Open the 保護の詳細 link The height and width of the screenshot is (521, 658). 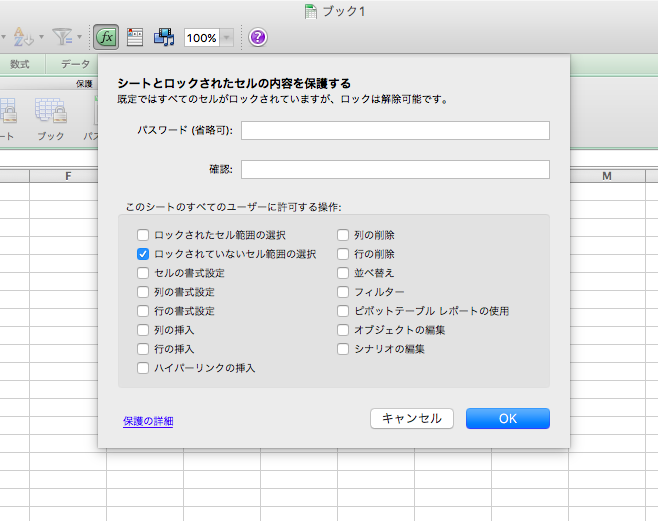click(x=148, y=421)
